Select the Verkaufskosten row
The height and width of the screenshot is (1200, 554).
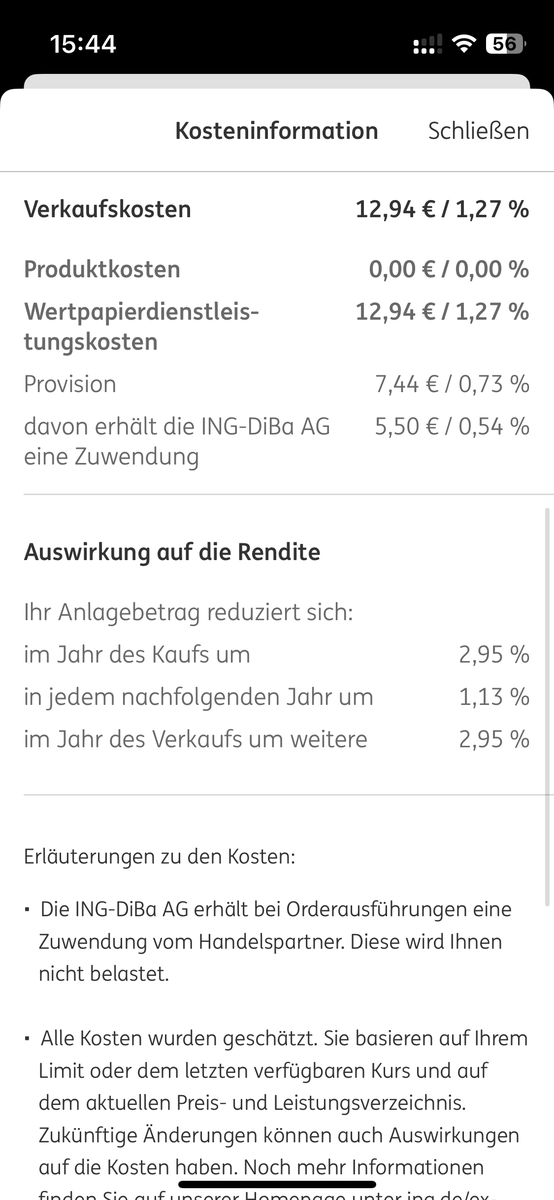277,209
